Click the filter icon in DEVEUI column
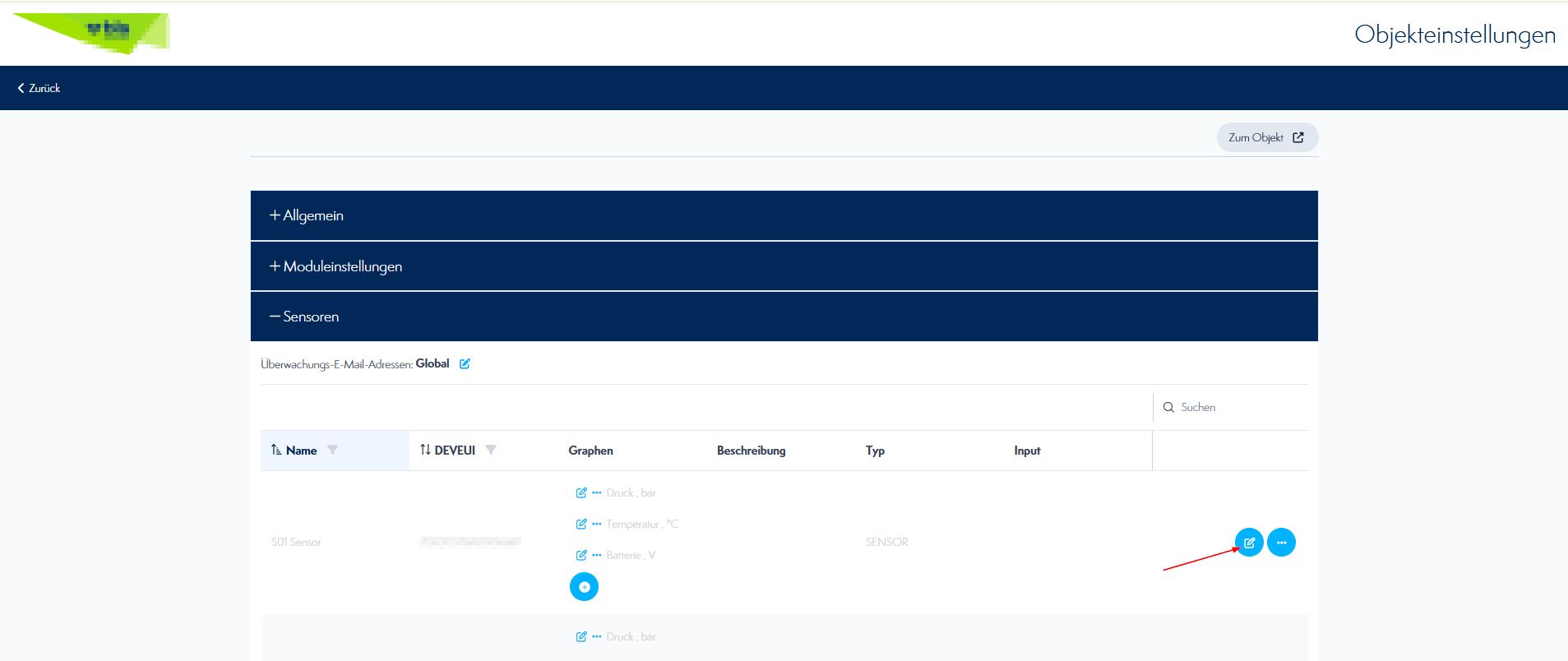The width and height of the screenshot is (1568, 661). (491, 450)
